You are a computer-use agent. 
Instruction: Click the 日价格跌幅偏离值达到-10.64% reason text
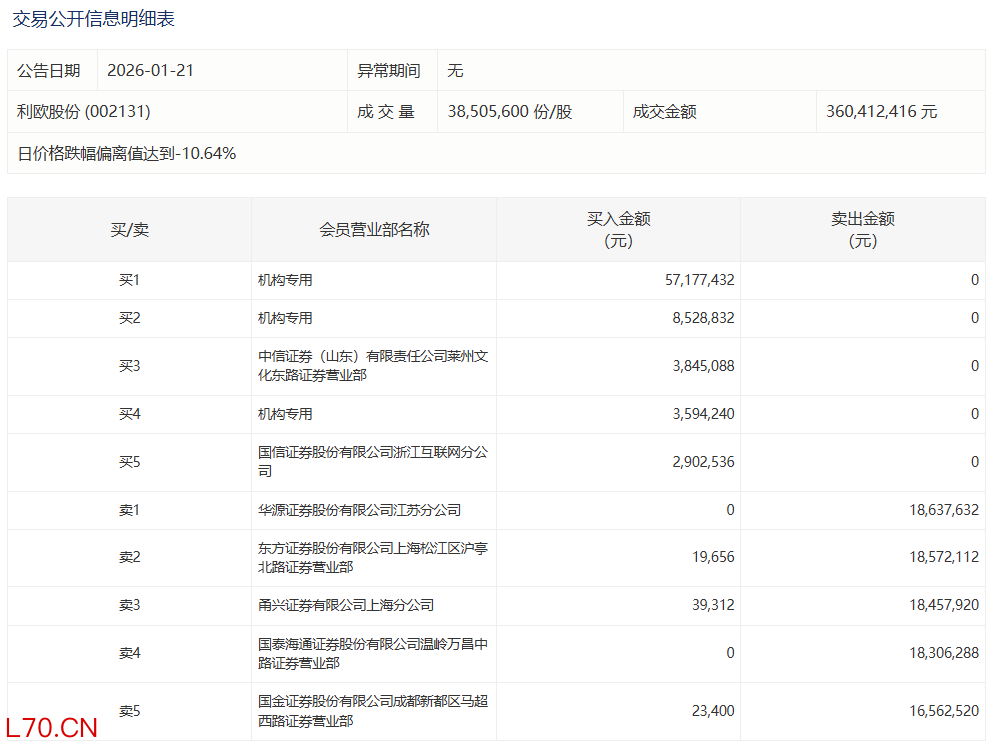click(127, 153)
